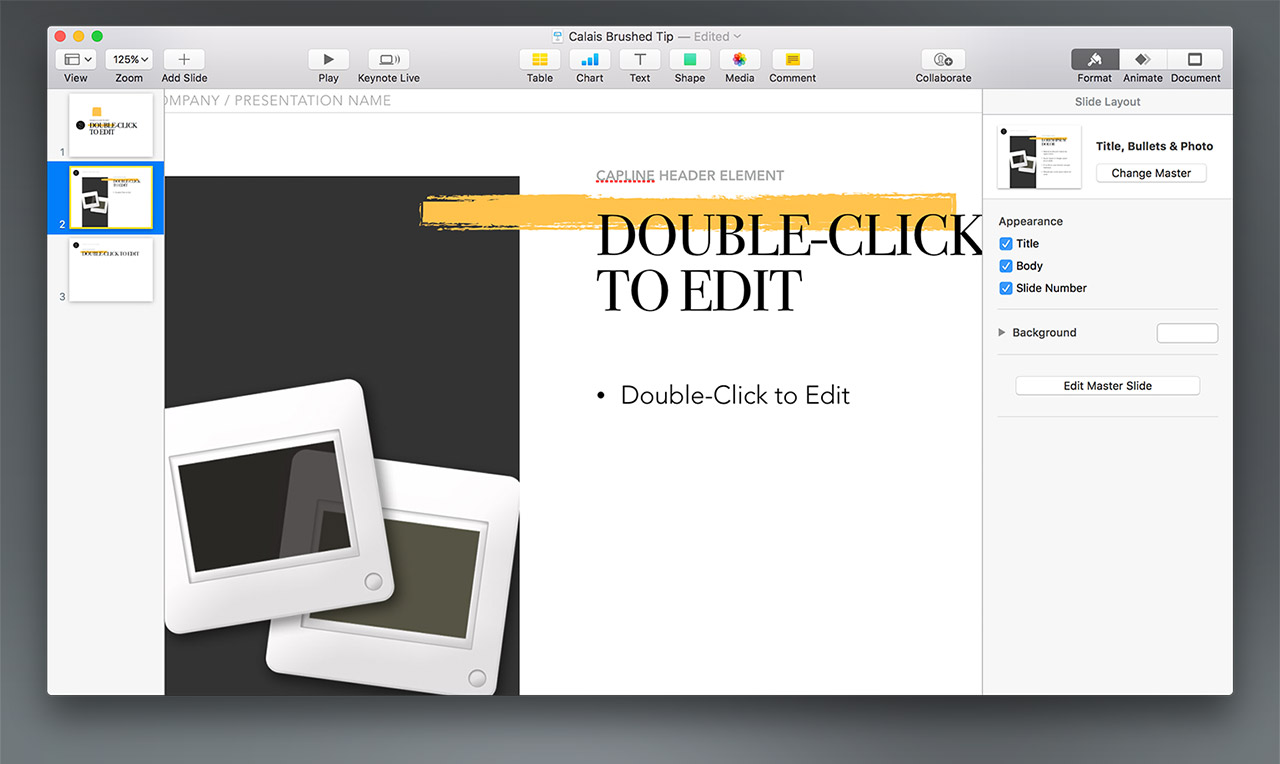Switch to the Document tab
The height and width of the screenshot is (764, 1280).
point(1195,60)
